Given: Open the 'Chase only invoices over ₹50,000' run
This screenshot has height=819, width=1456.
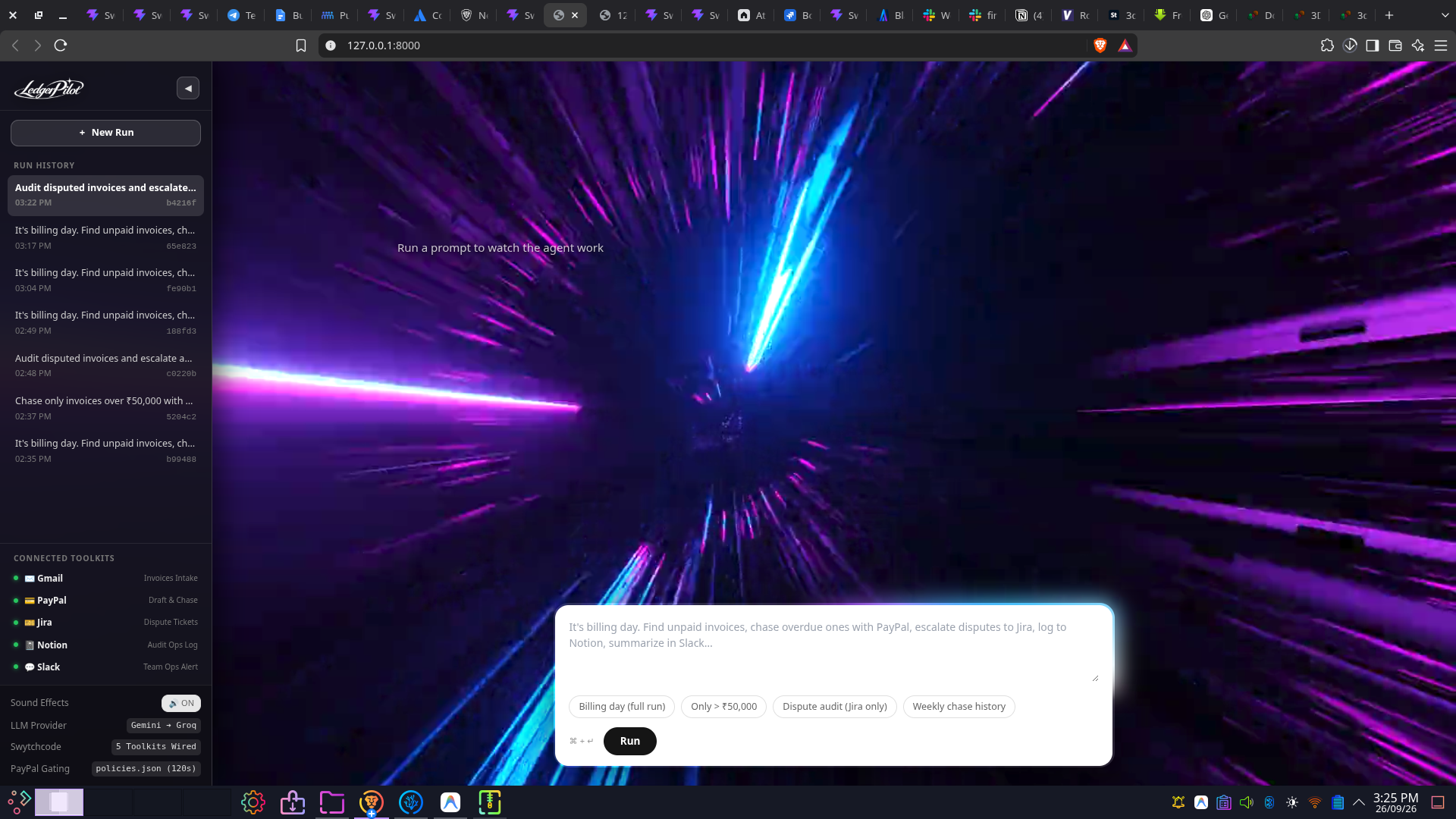Looking at the screenshot, I should coord(105,408).
